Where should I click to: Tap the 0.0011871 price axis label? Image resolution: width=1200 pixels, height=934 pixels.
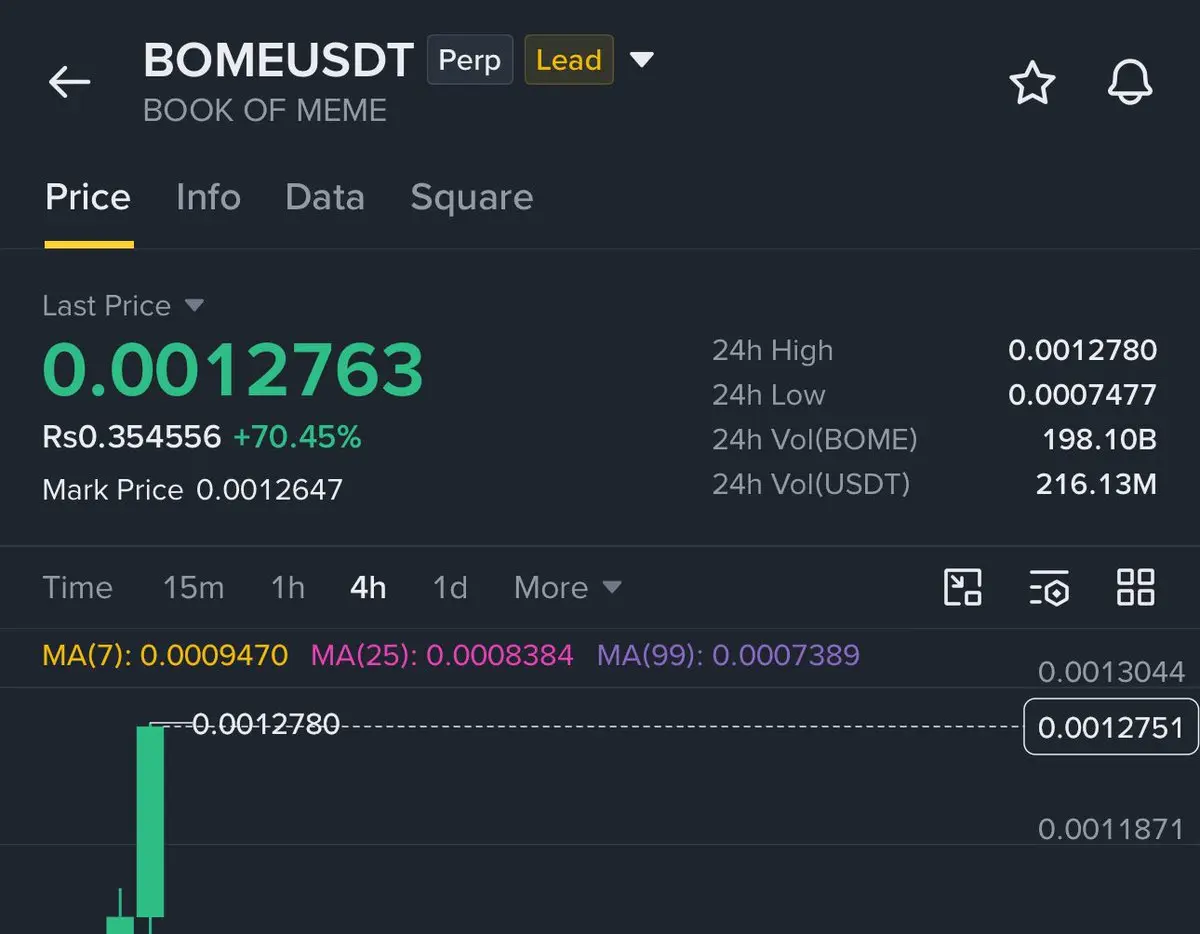pyautogui.click(x=1111, y=829)
